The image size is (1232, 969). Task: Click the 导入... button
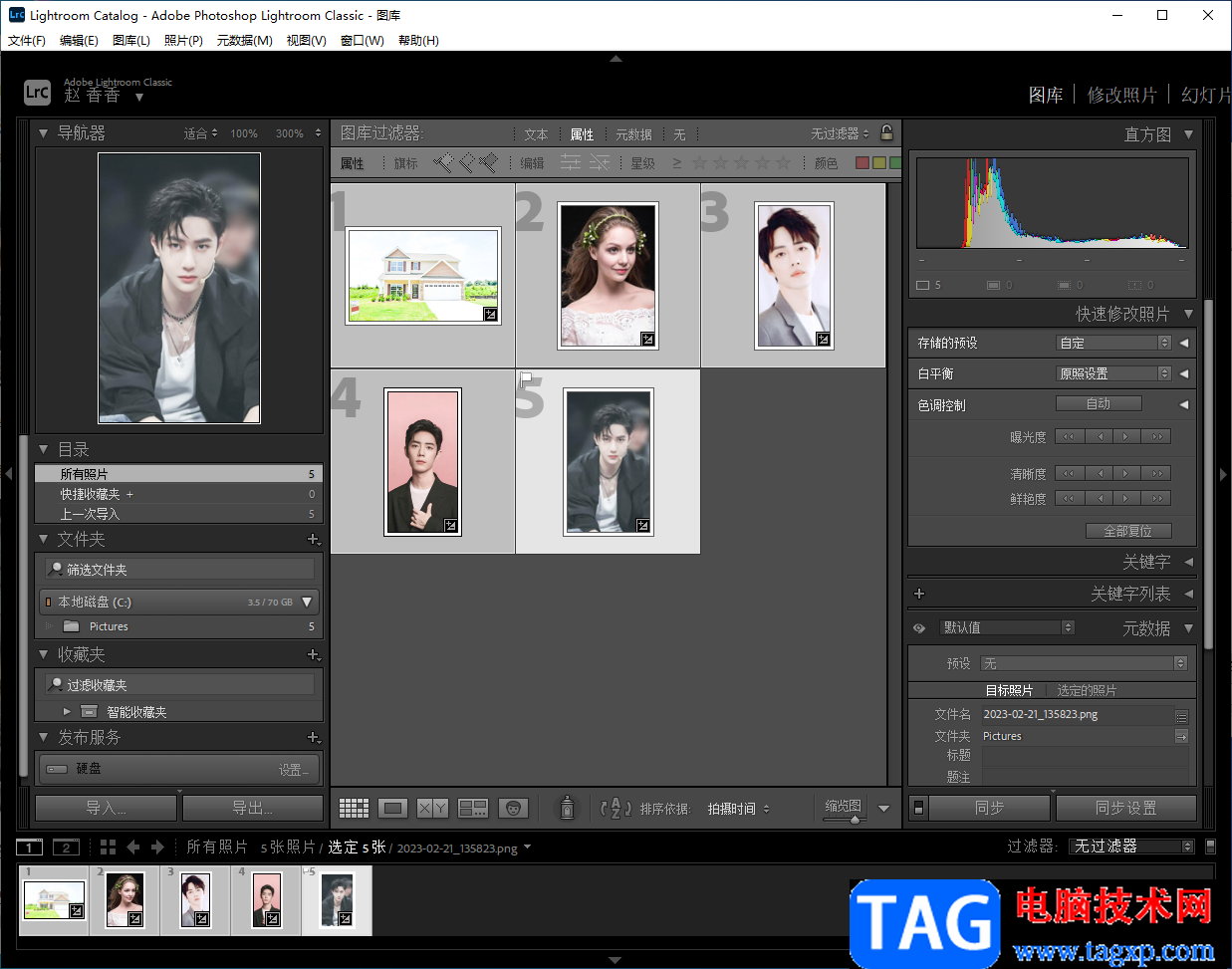point(106,808)
